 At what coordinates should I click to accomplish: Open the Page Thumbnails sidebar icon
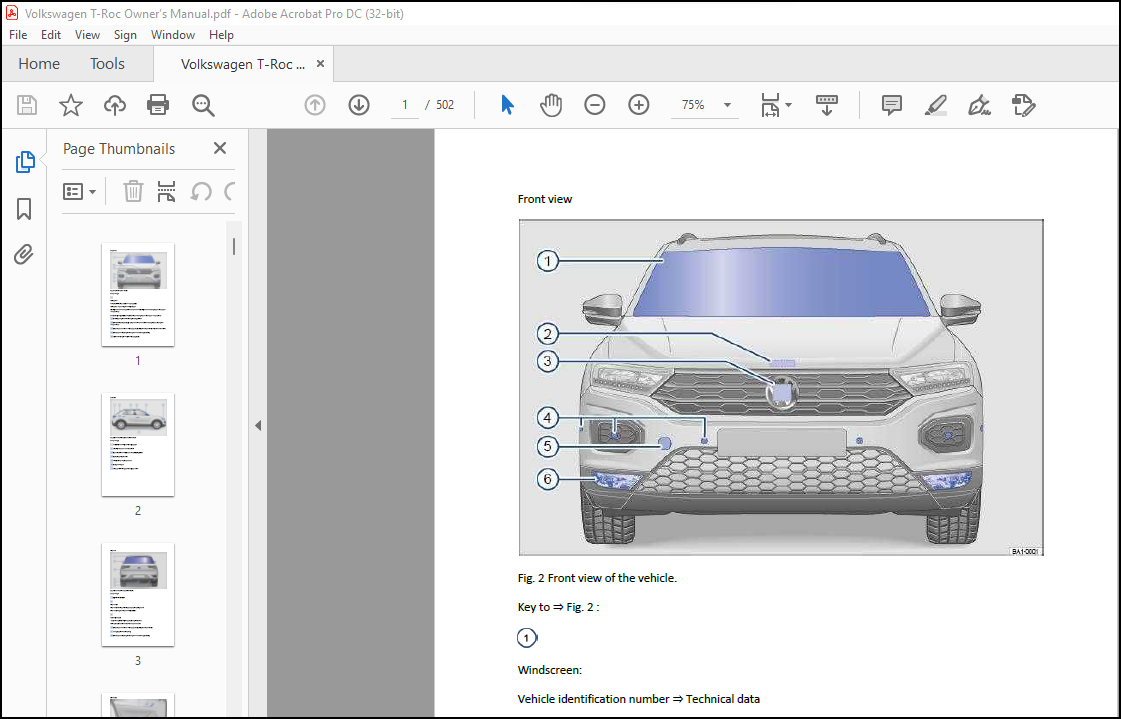coord(25,162)
